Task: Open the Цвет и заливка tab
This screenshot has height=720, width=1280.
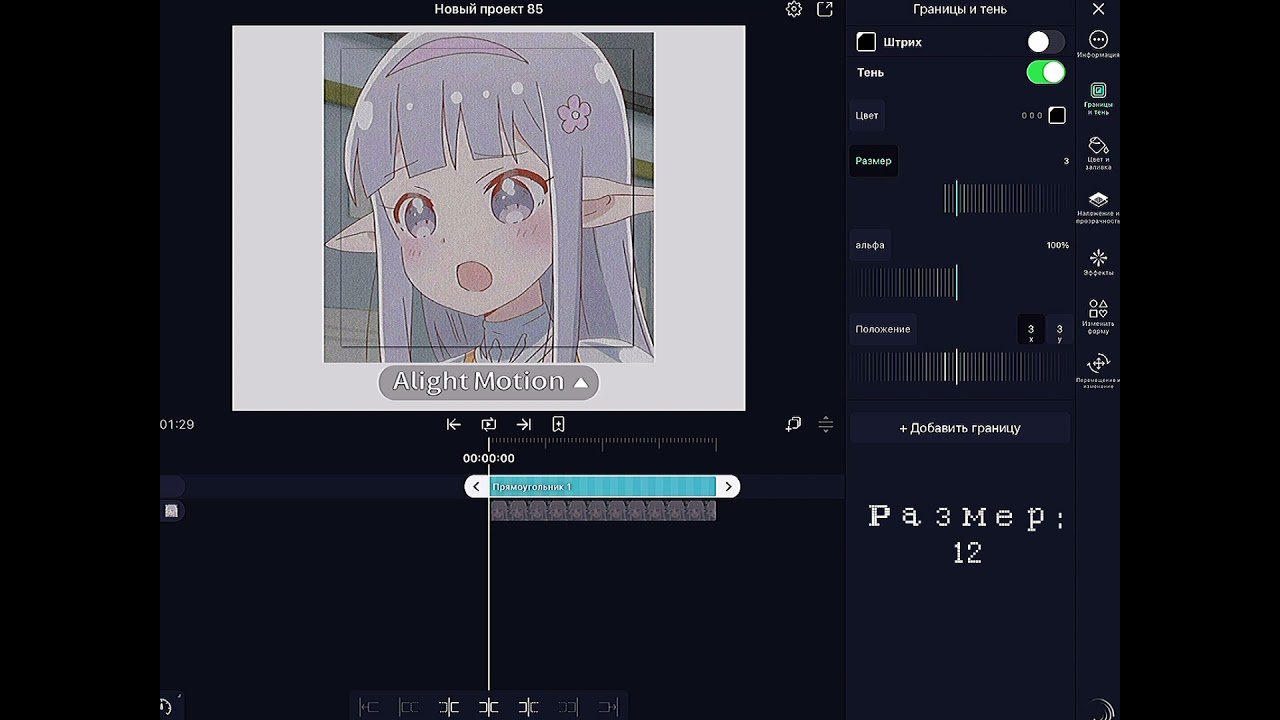Action: pos(1098,153)
